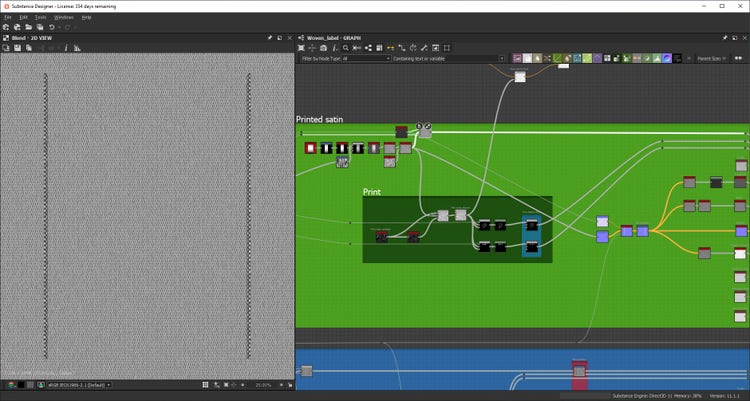Toggle the tiling grid icon in 2D View

(x=205, y=385)
